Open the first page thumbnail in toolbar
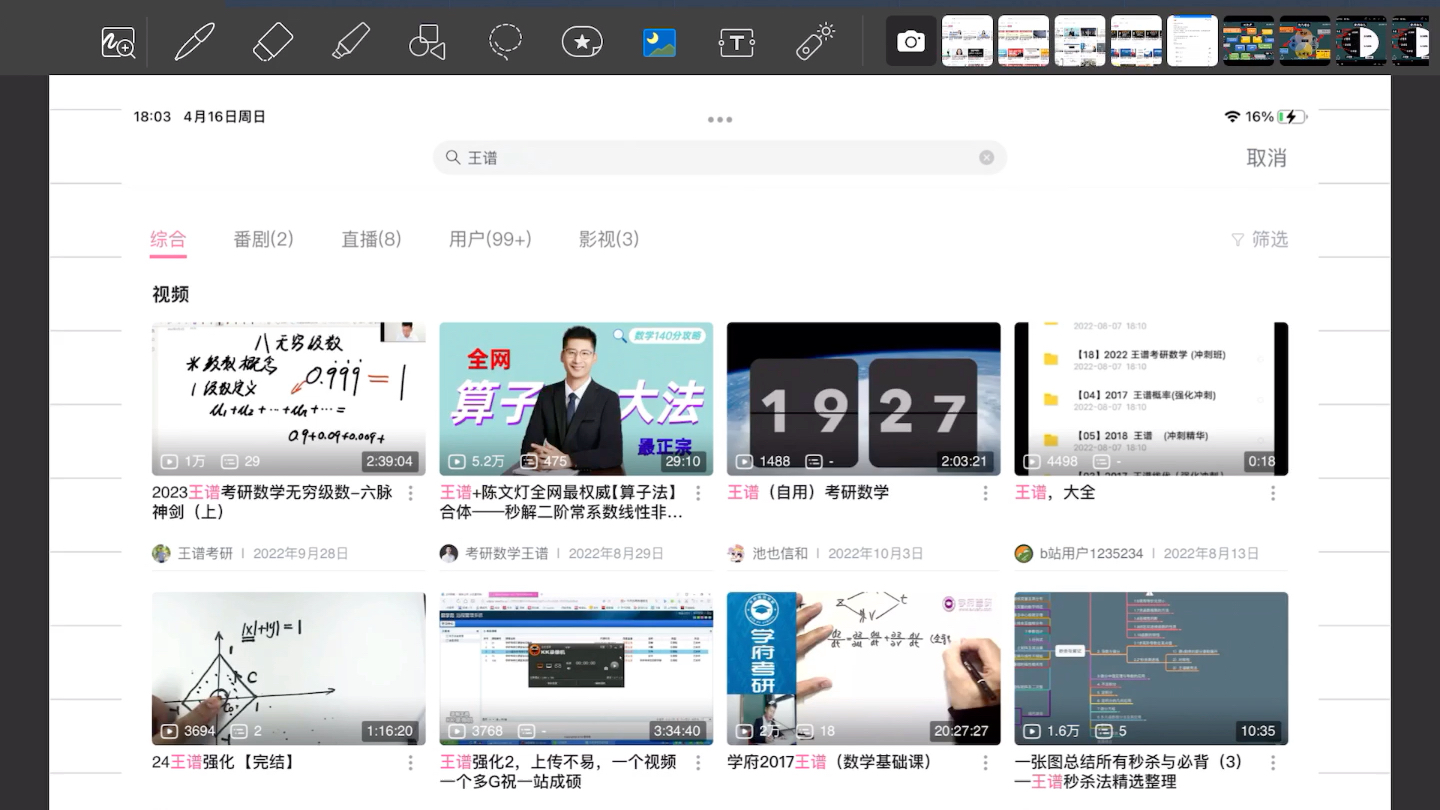The width and height of the screenshot is (1440, 810). [x=967, y=41]
